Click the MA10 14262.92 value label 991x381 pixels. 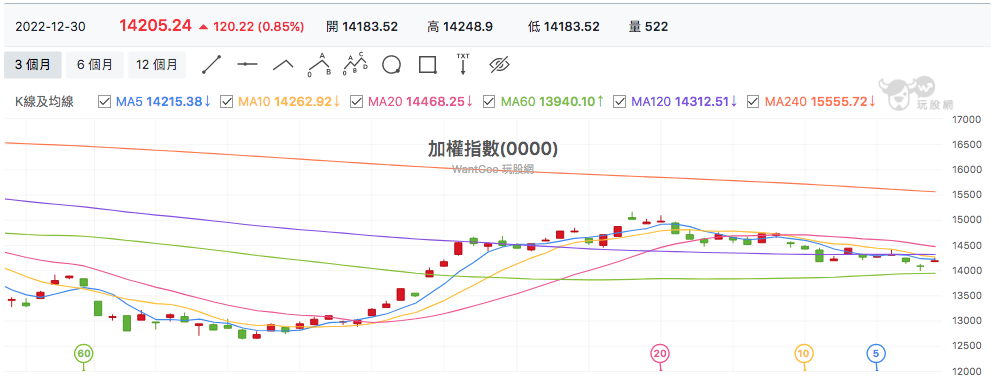coord(289,101)
